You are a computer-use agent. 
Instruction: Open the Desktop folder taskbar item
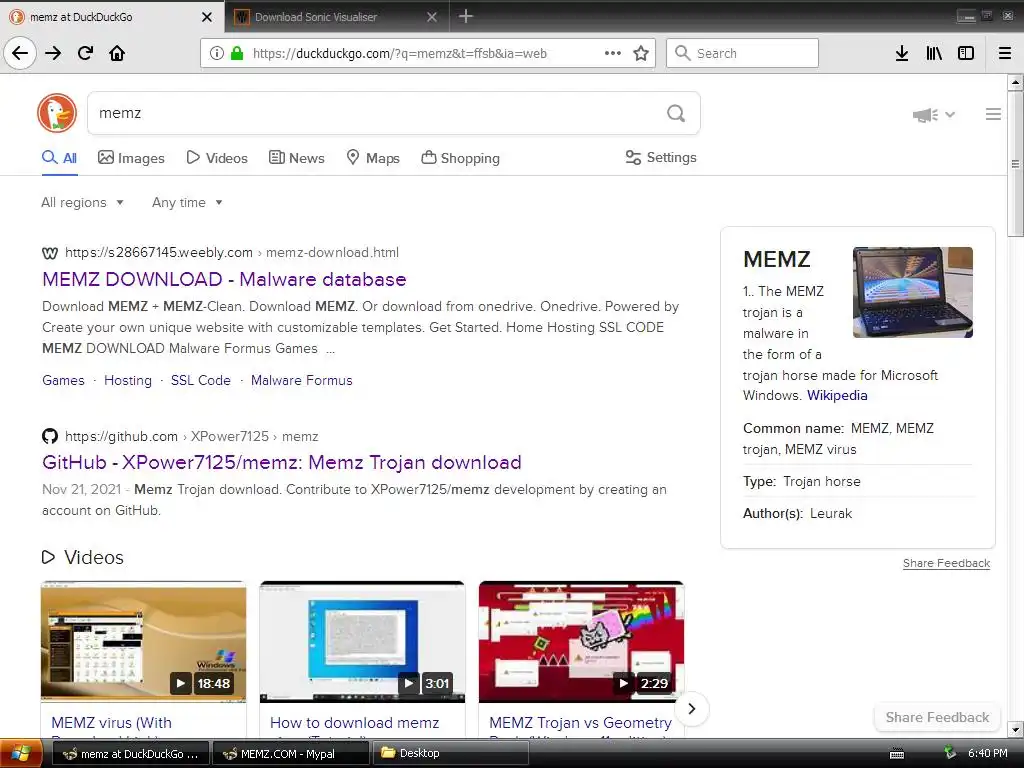tap(451, 754)
